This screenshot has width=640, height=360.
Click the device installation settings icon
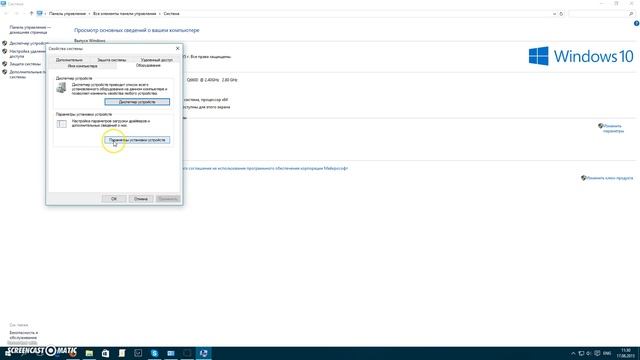pos(62,124)
